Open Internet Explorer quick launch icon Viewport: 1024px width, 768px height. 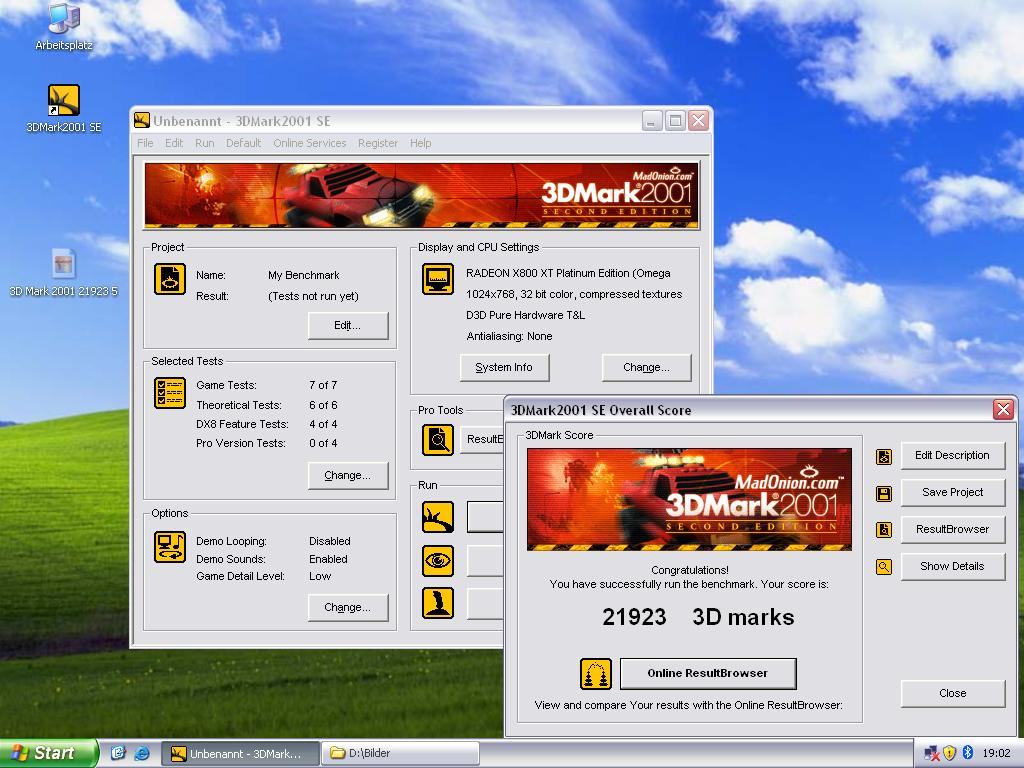tap(141, 754)
